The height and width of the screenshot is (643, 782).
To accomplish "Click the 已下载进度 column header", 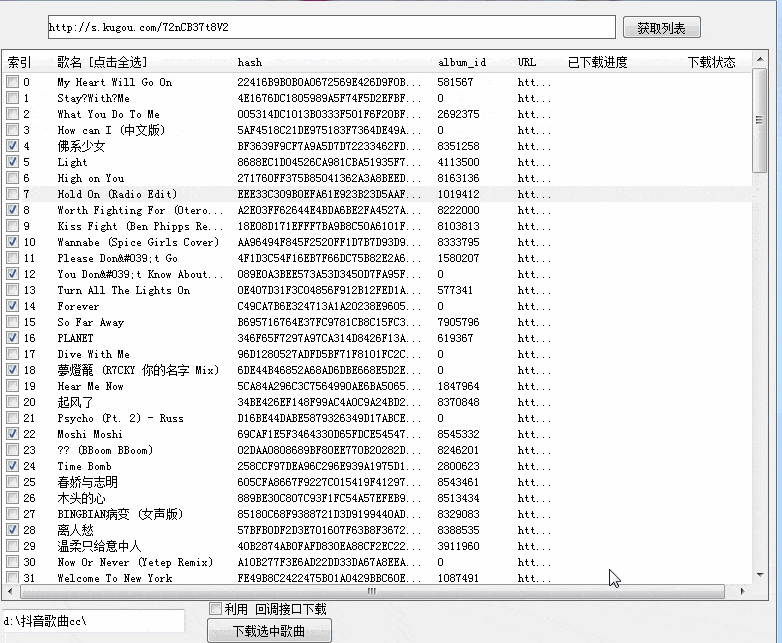I will click(x=597, y=62).
